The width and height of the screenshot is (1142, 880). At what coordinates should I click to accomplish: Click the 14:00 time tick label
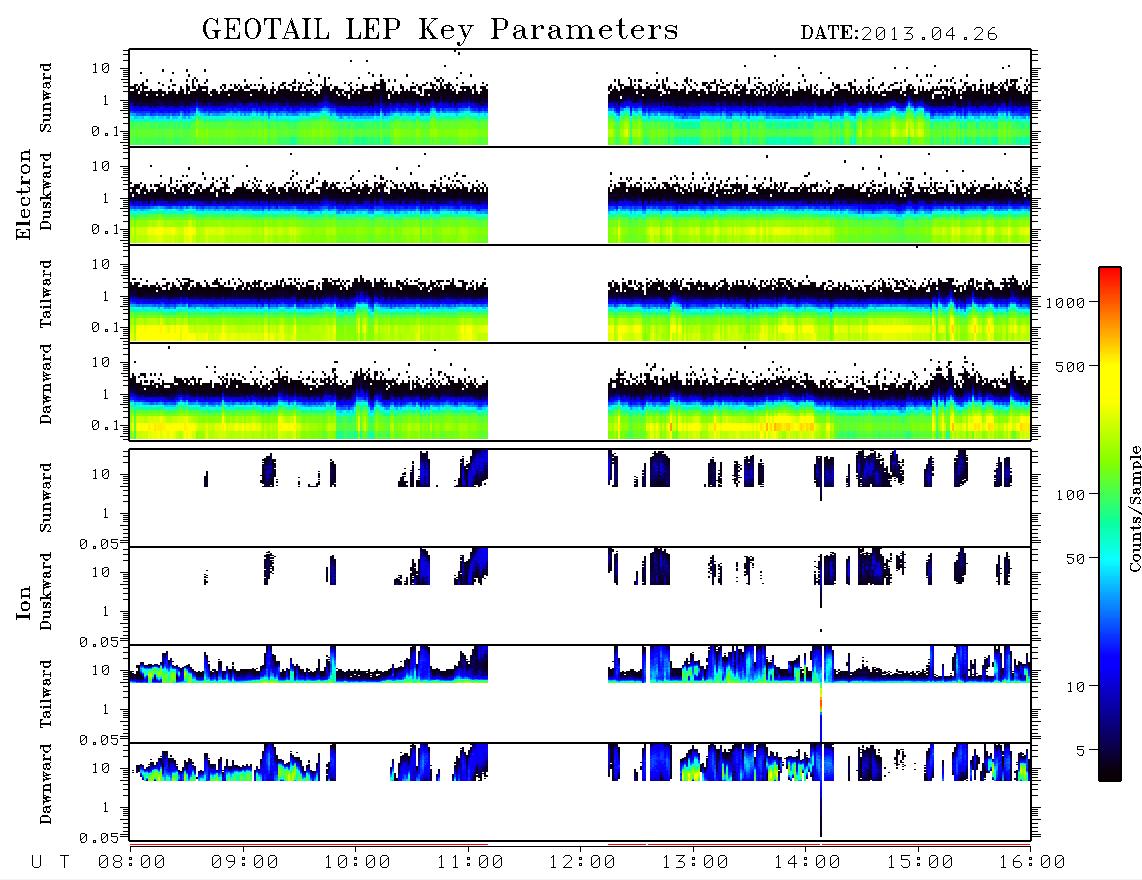(807, 863)
